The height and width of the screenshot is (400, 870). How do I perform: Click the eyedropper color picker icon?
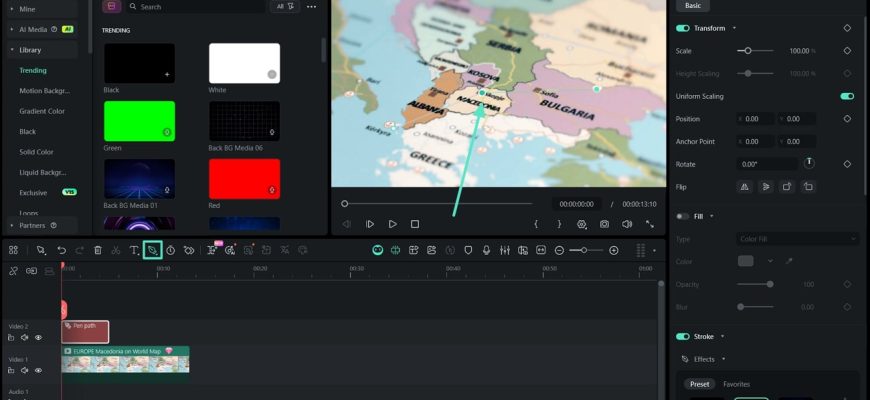coord(788,261)
